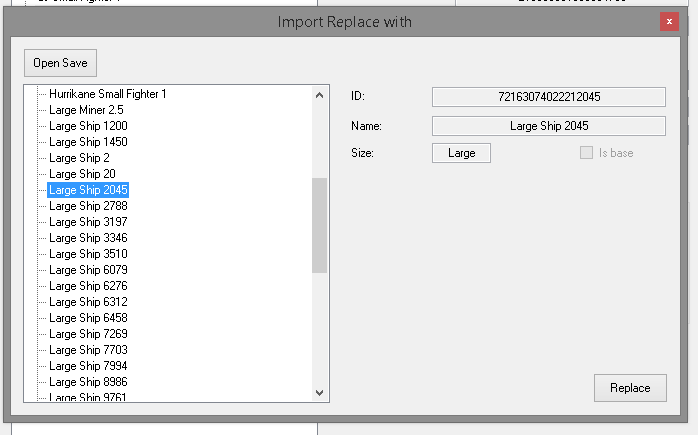Click the Size: label
The height and width of the screenshot is (435, 698).
pos(362,153)
